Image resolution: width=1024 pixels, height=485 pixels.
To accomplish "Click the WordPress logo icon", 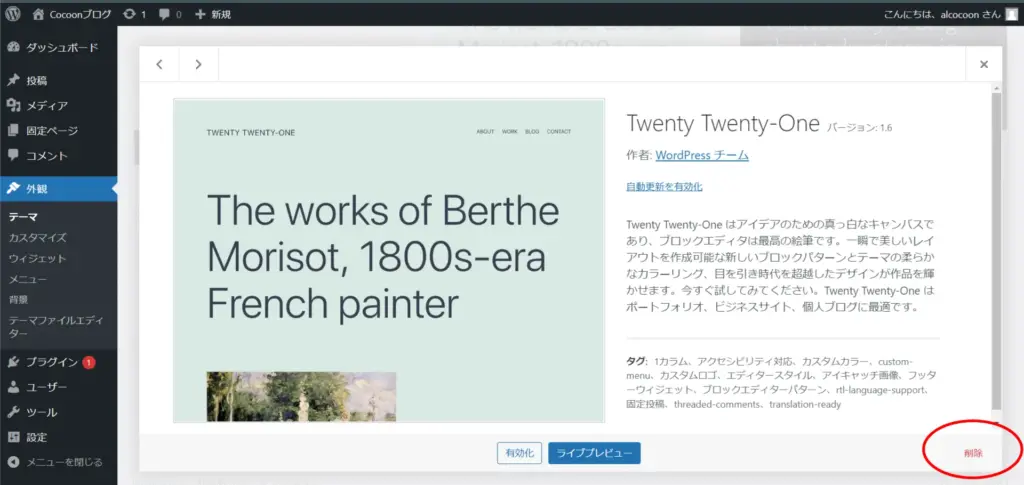I will tap(13, 14).
